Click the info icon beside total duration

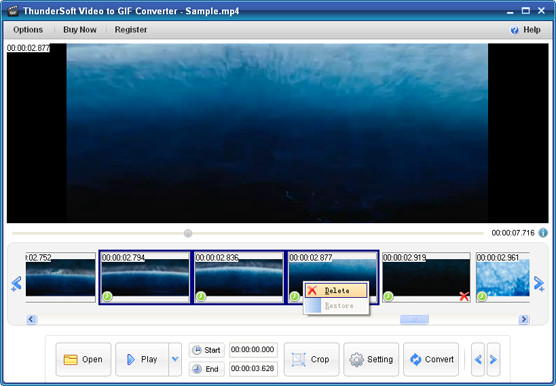coord(543,233)
